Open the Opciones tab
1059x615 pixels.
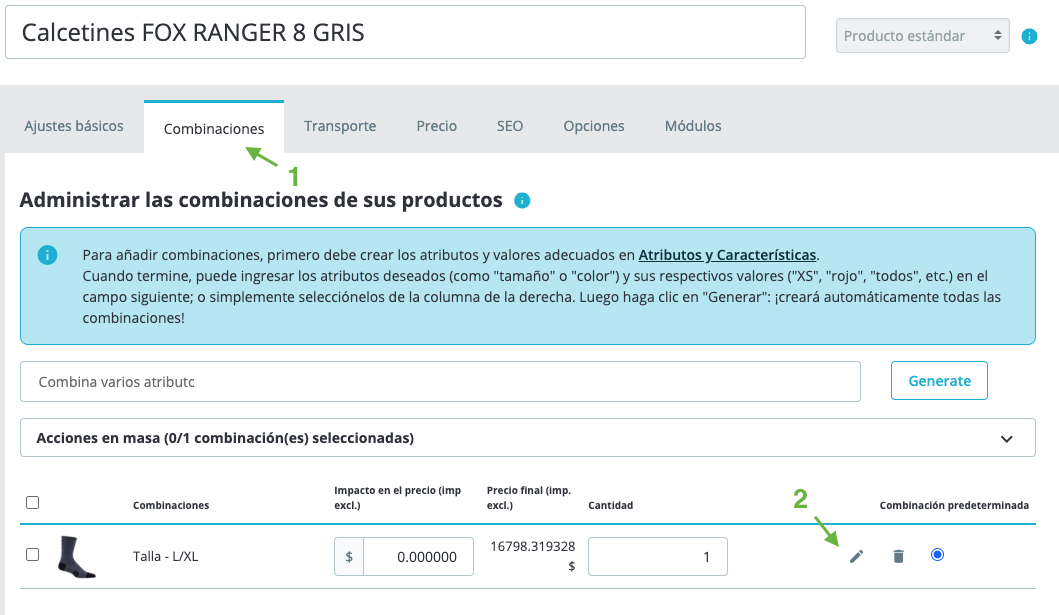pos(594,126)
